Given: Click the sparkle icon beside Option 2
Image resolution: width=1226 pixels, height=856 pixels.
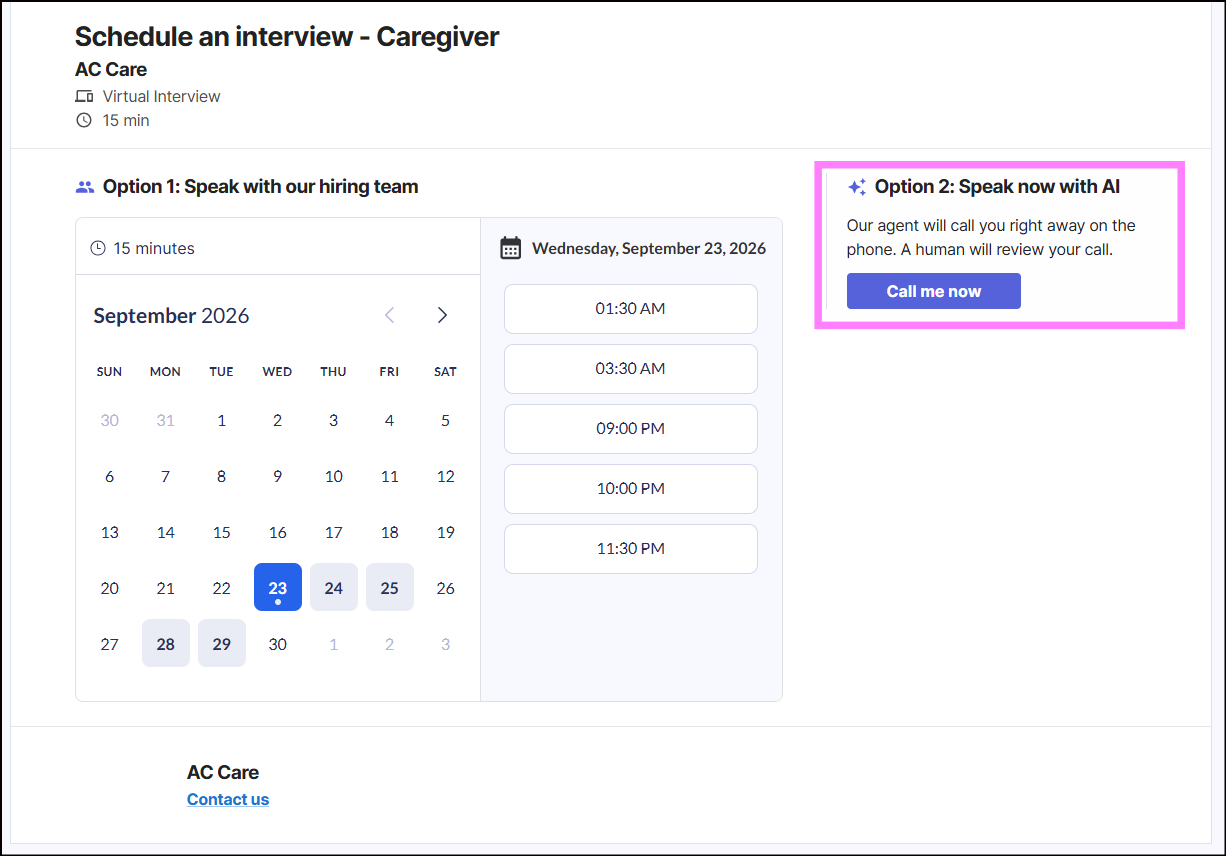Looking at the screenshot, I should [857, 187].
